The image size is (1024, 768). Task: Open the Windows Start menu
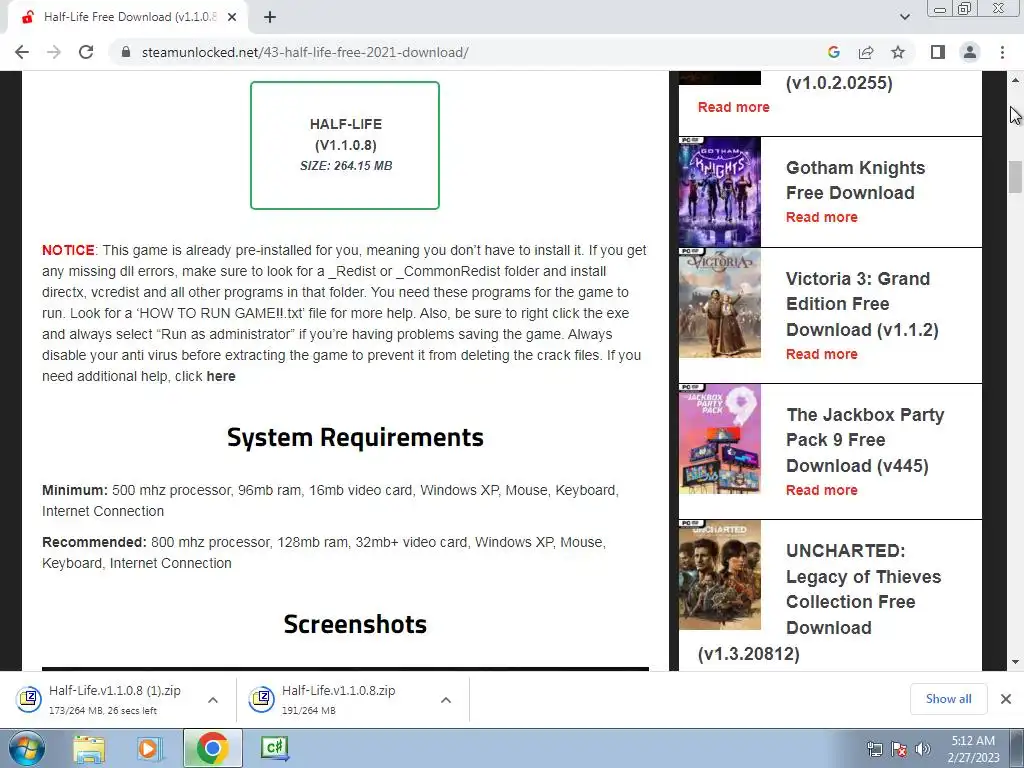(x=26, y=748)
